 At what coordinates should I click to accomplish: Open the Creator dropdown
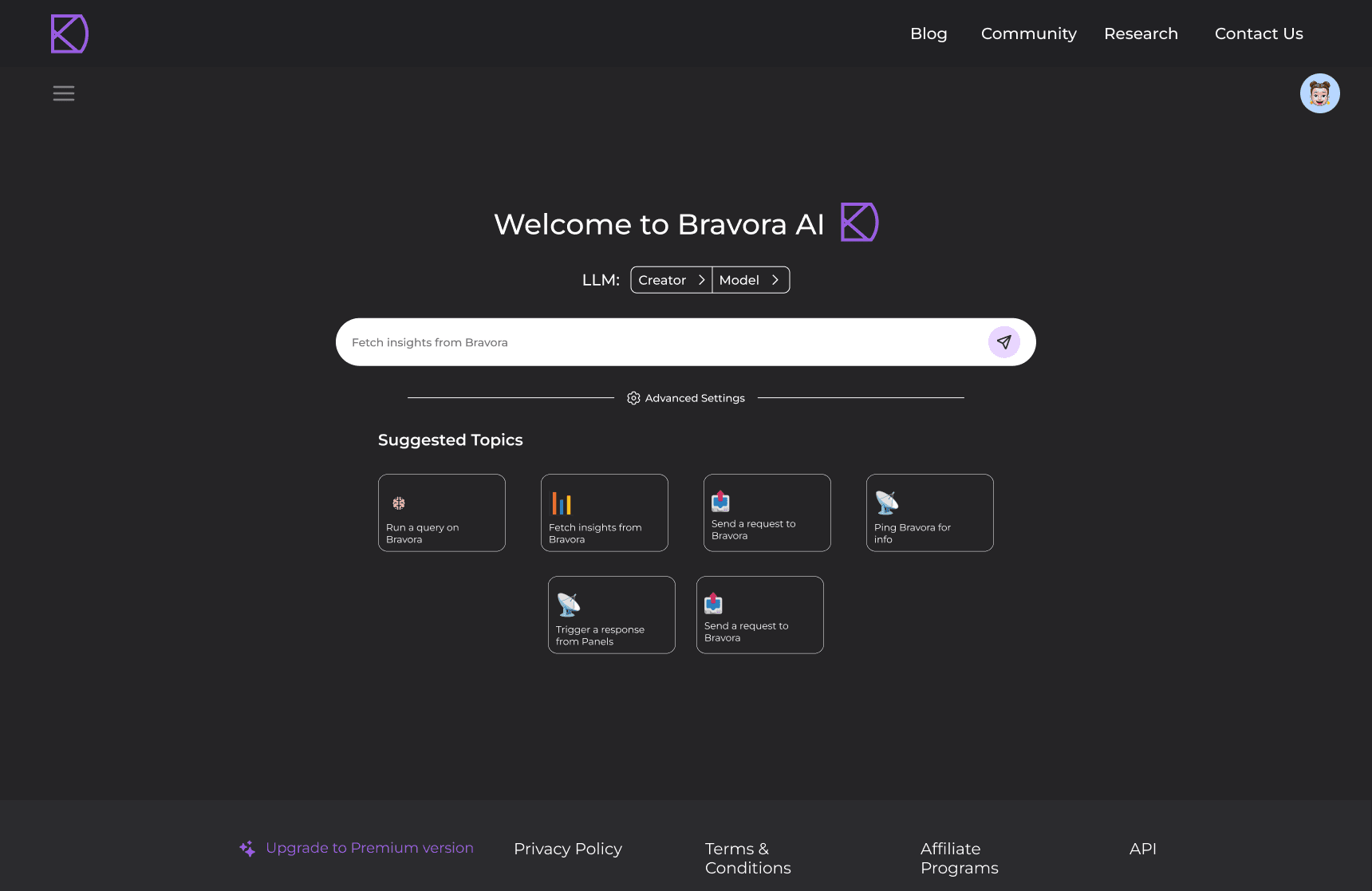[672, 280]
